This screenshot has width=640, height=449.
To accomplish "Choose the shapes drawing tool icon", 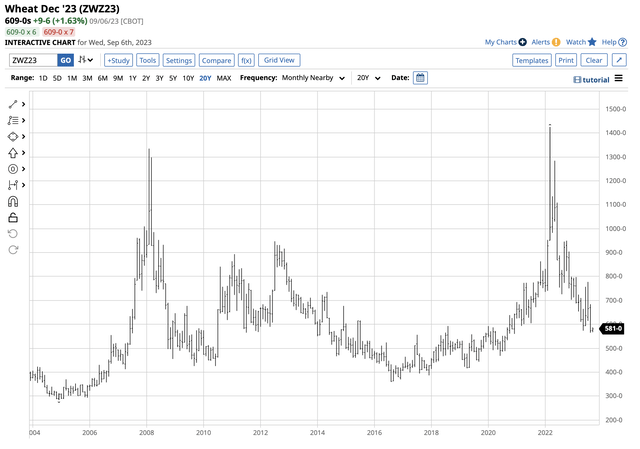I will [13, 136].
